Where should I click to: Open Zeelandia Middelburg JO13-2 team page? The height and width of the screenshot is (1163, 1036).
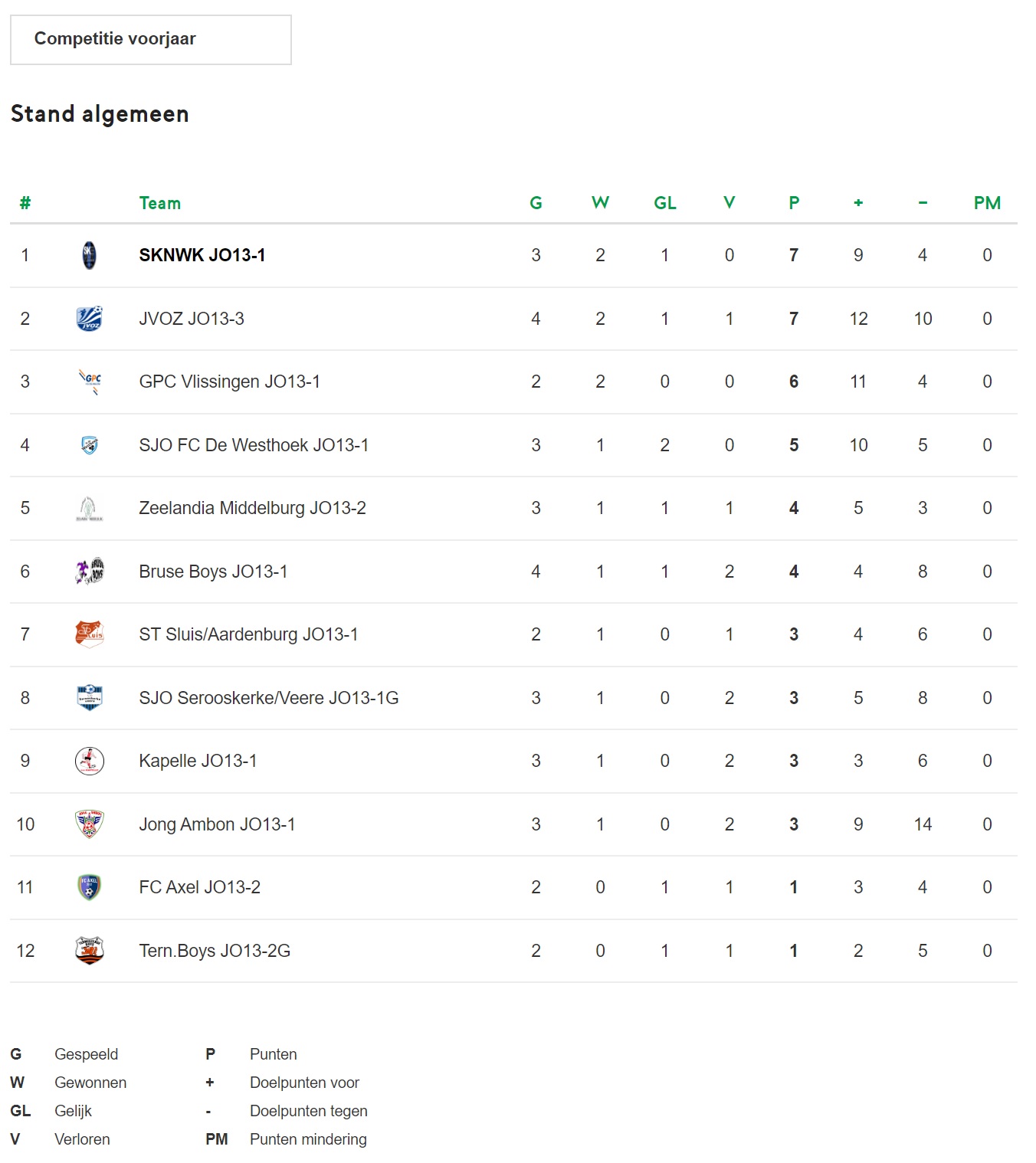click(x=252, y=508)
